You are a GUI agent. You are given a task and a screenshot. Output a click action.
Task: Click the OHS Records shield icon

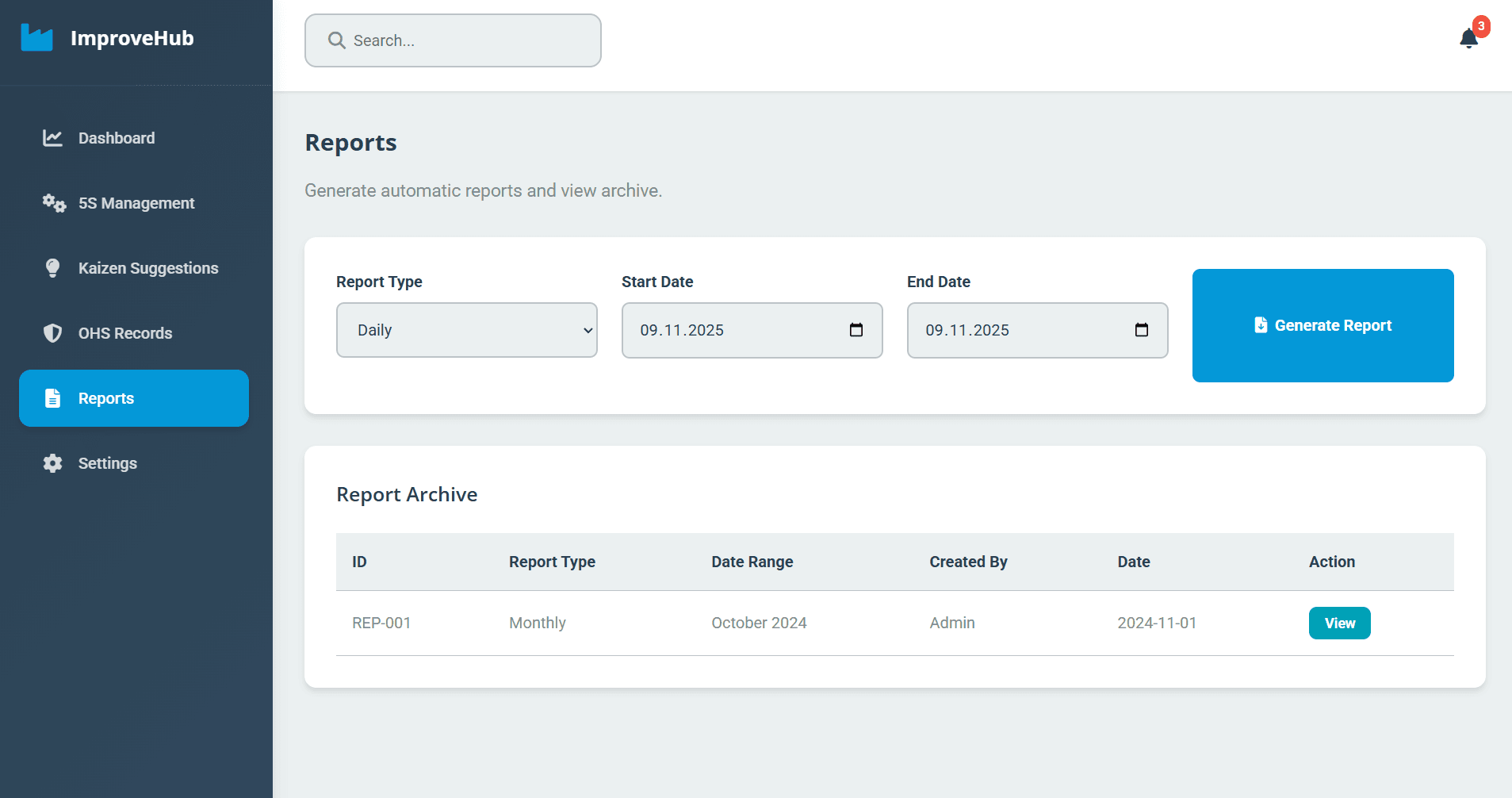[x=52, y=333]
